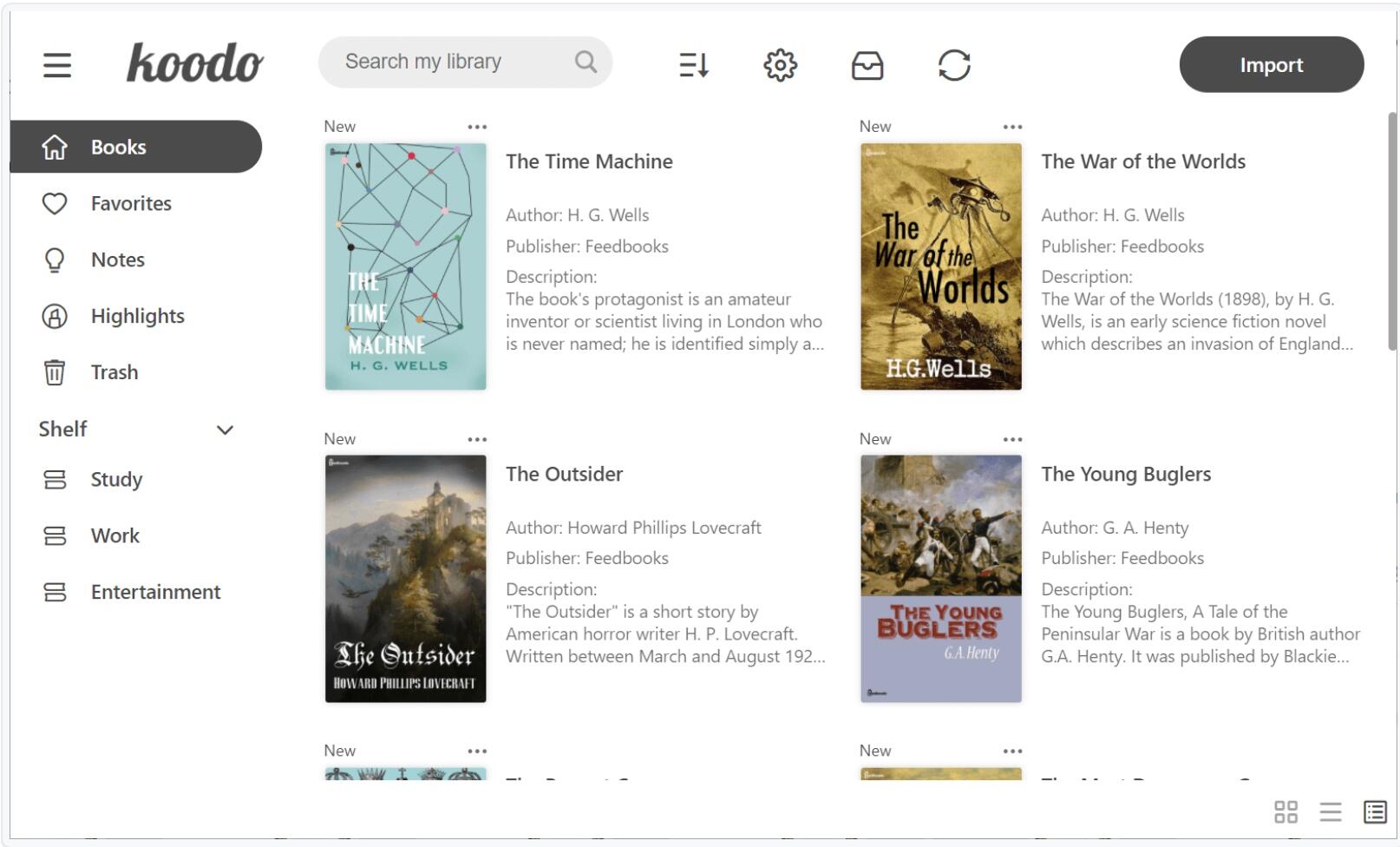Select the Highlights sidebar icon
Viewport: 1400px width, 847px height.
55,316
